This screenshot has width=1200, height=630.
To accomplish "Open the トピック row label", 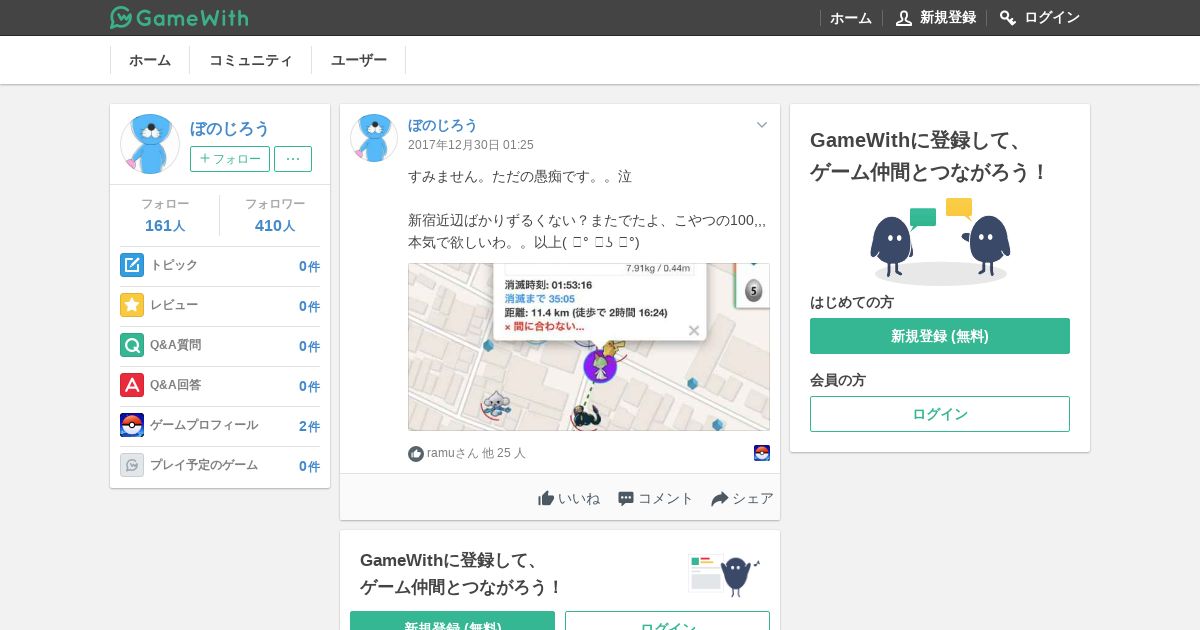I will tap(174, 265).
